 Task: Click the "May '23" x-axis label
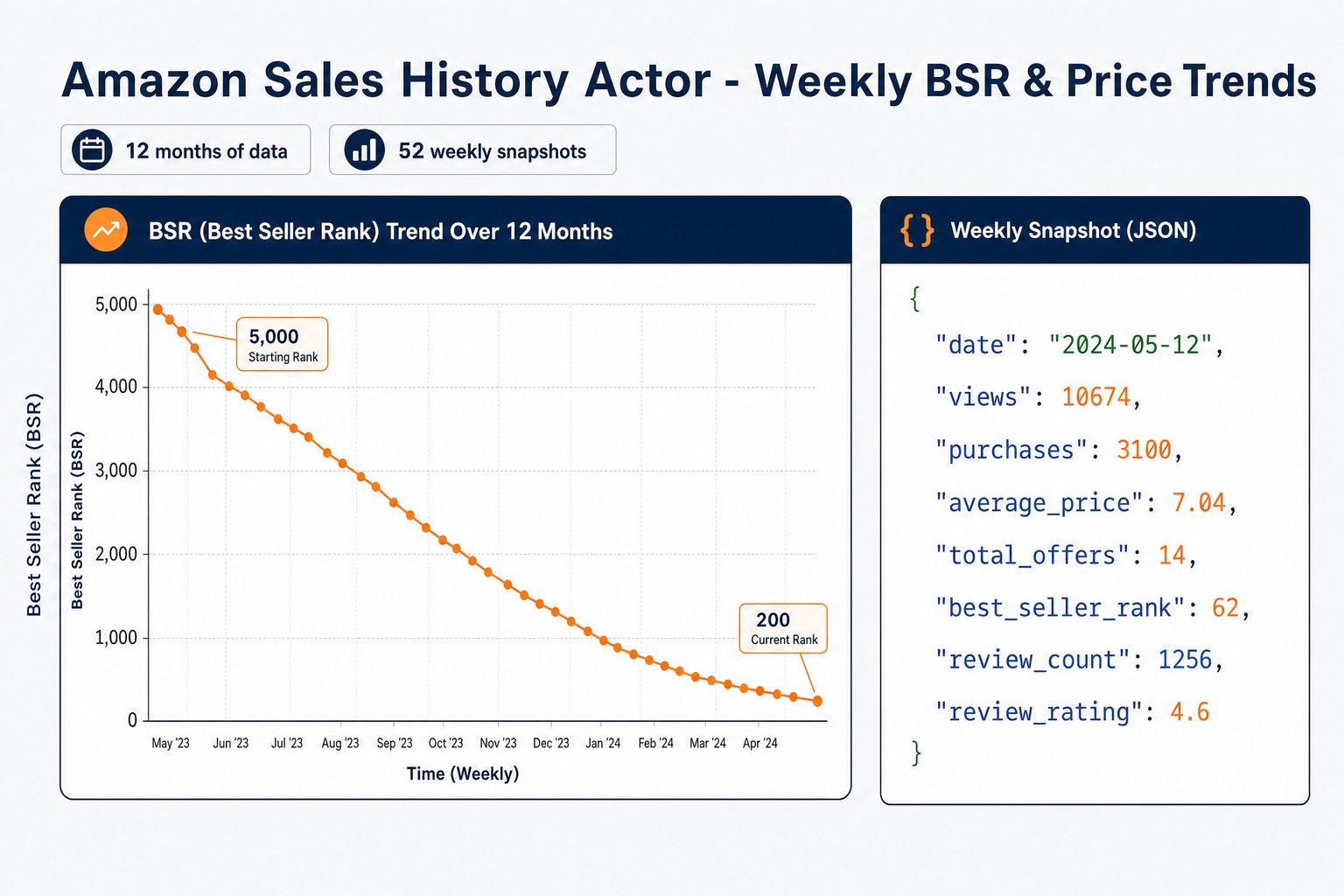[171, 743]
